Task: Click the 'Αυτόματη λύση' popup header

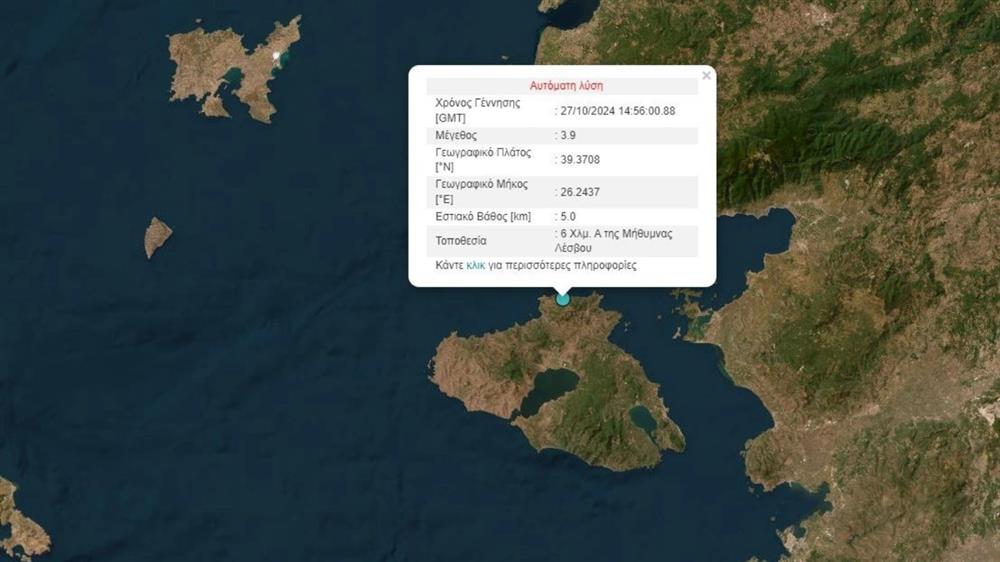Action: [x=566, y=86]
